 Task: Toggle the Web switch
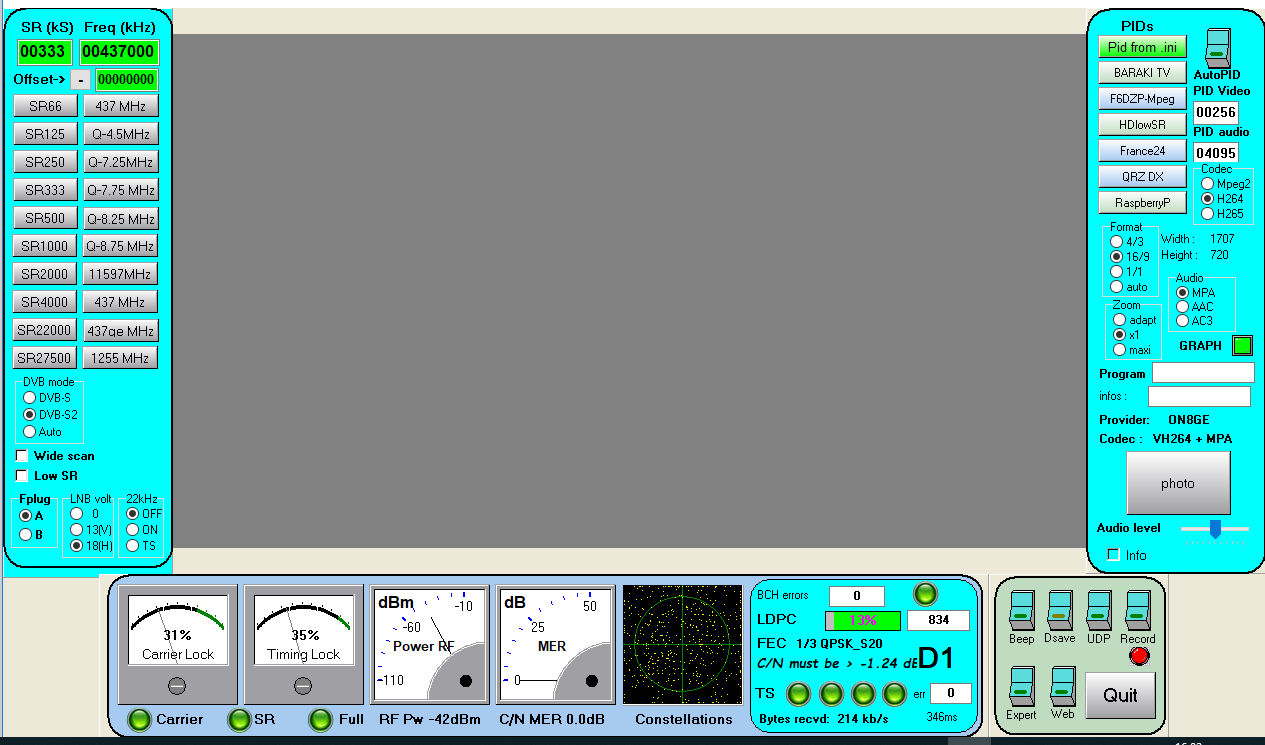click(1062, 687)
